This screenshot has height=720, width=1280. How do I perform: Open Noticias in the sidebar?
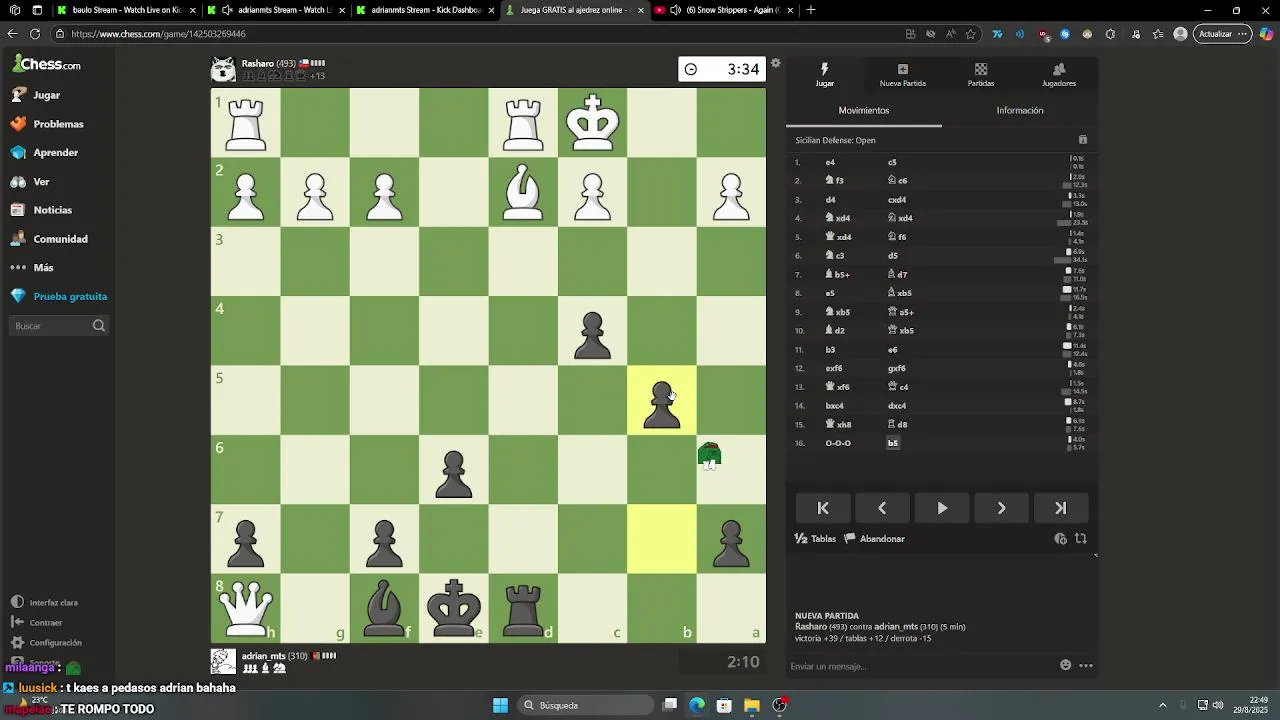pyautogui.click(x=52, y=210)
